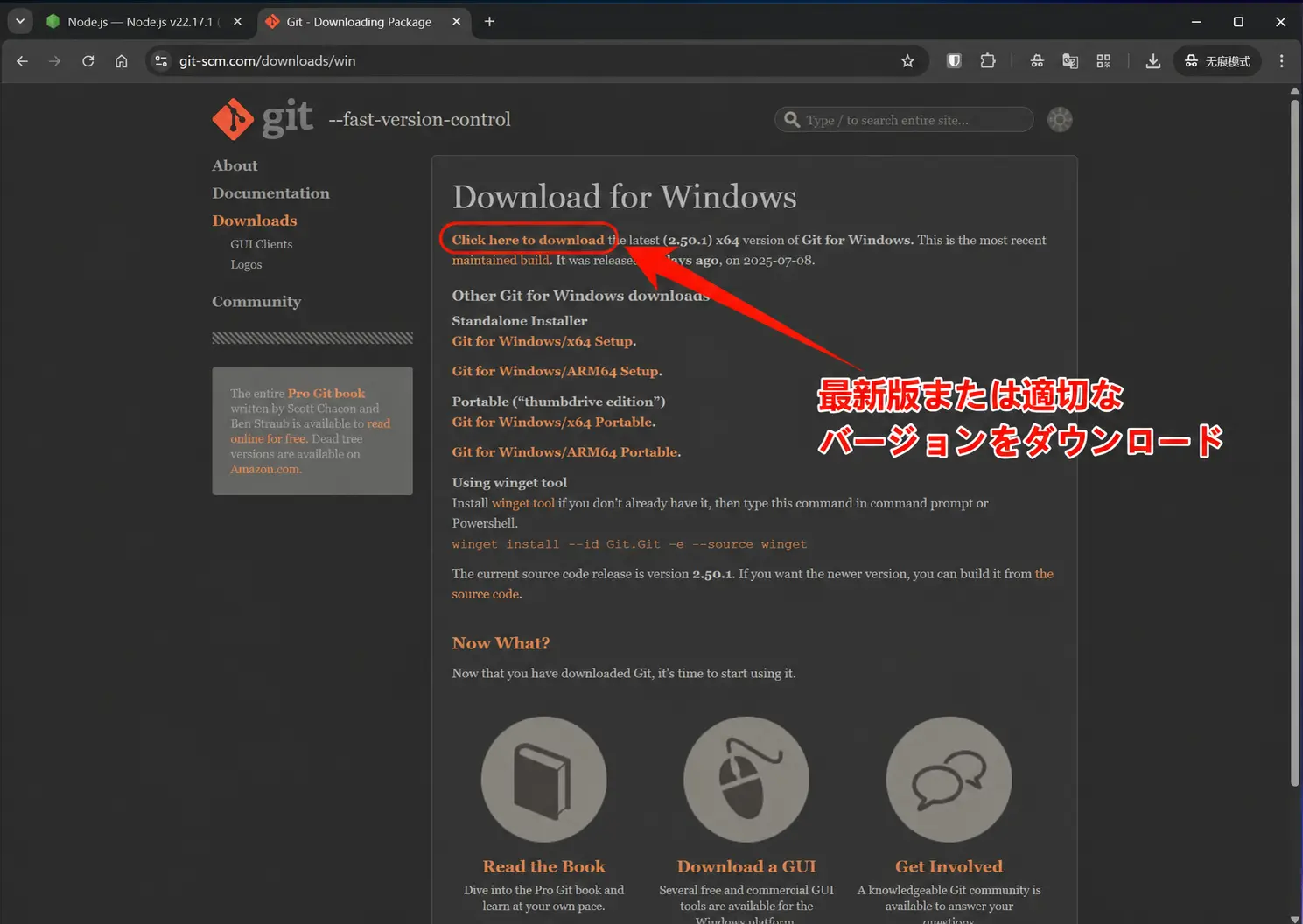Click the winget install command text

629,544
